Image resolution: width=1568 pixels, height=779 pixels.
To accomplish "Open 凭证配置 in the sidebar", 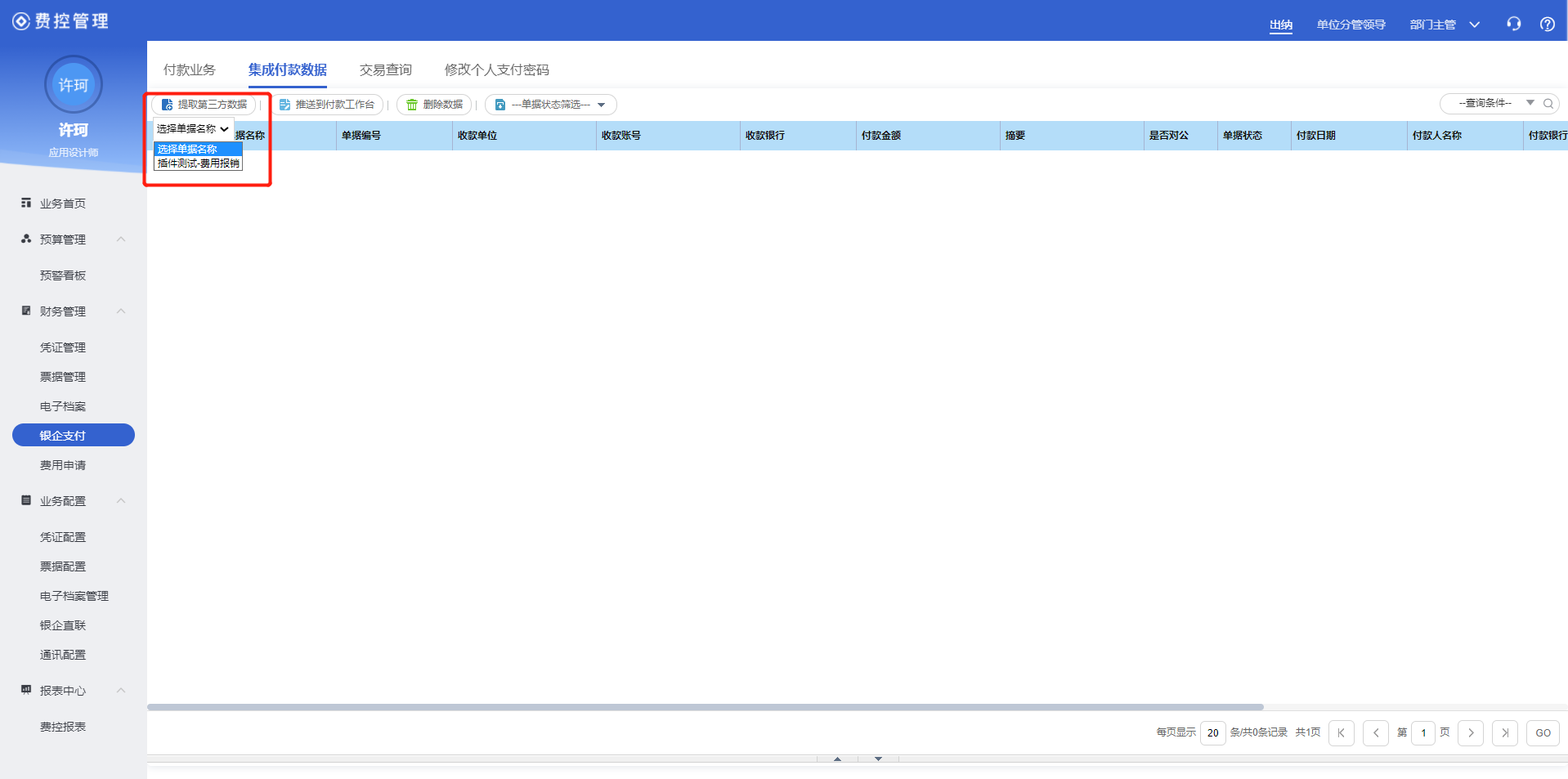I will pyautogui.click(x=63, y=537).
